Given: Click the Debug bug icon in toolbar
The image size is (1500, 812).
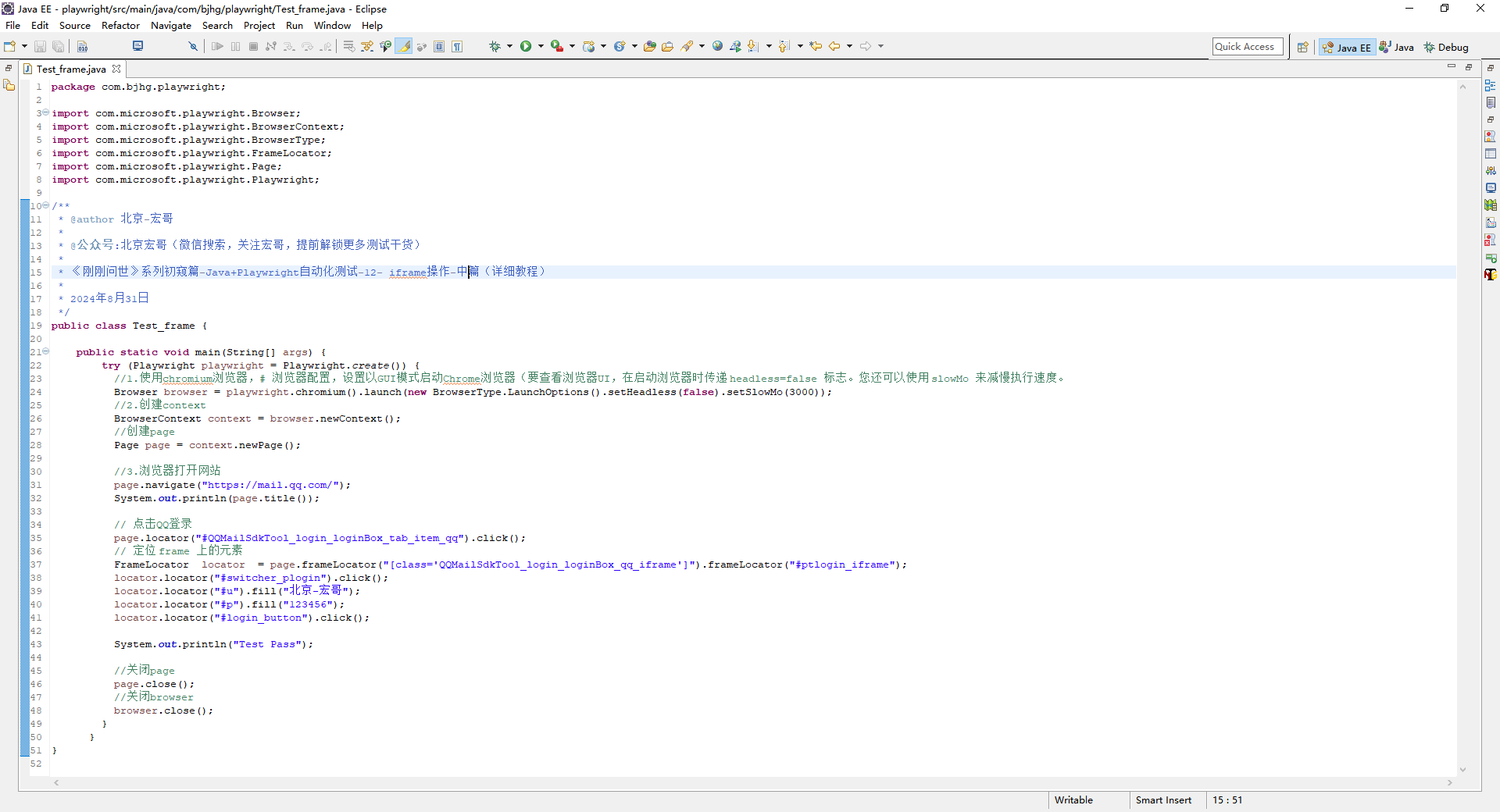Looking at the screenshot, I should click(495, 47).
